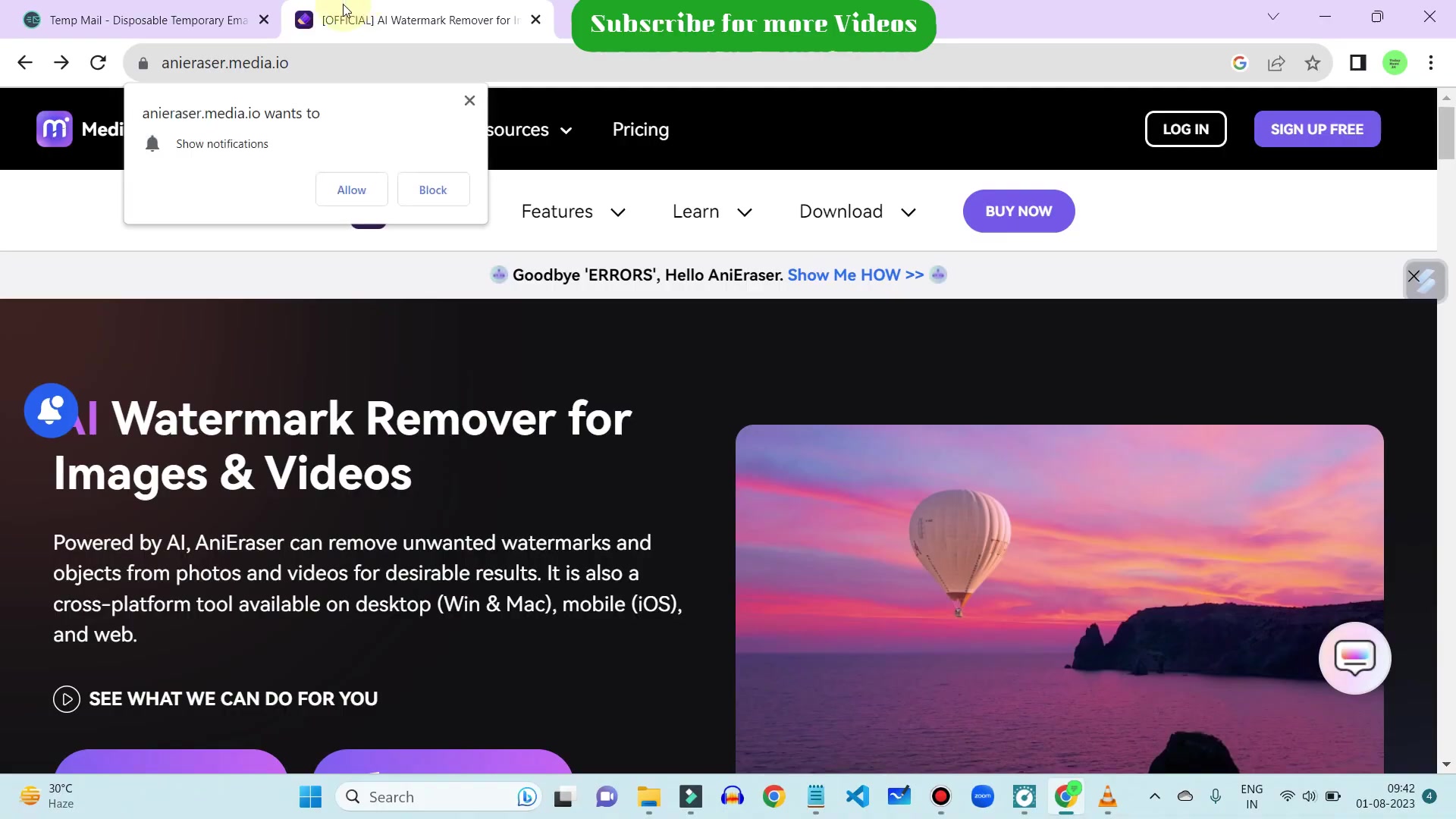Click the vertical scrollbar thumb

click(1447, 133)
